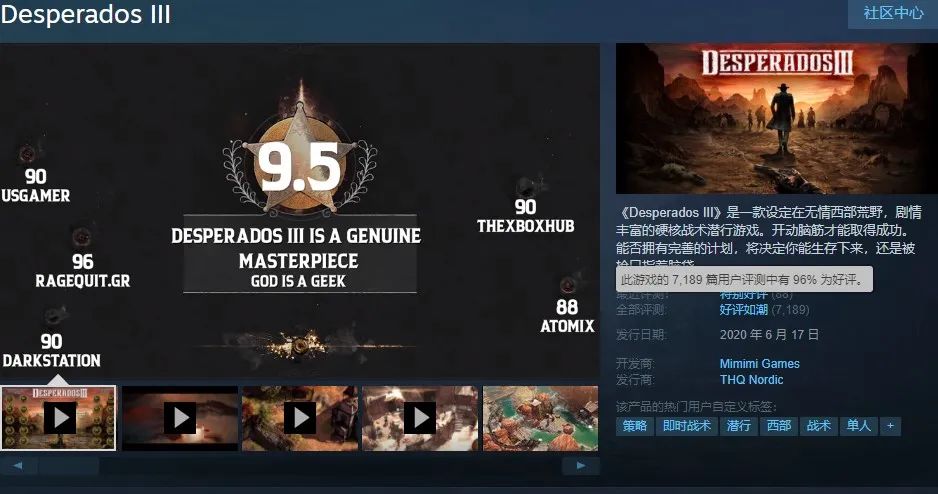Click the 该产品的热门用户自定义标签 label
938x494 pixels.
coord(696,407)
